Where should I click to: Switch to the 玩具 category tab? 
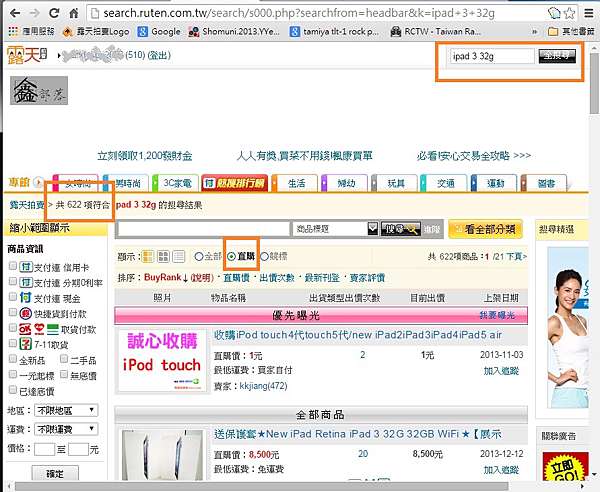coord(395,183)
